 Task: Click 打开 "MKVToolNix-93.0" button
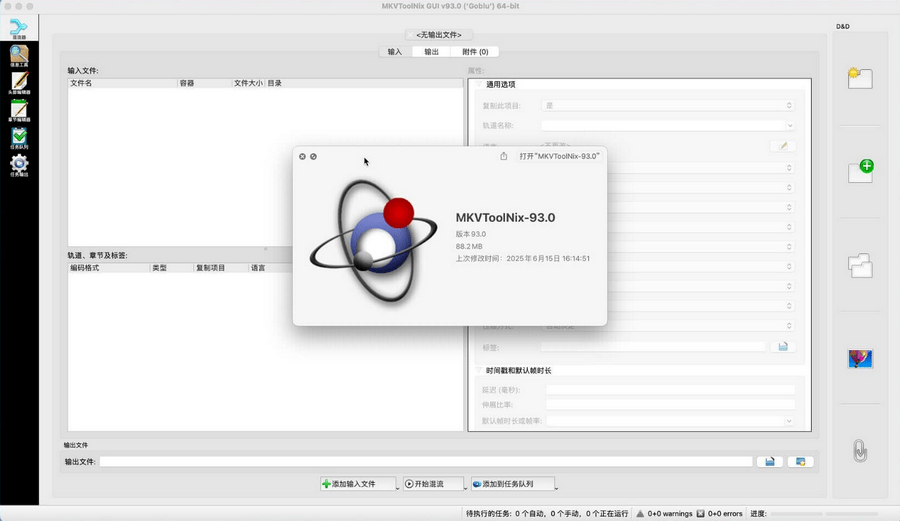click(x=559, y=156)
